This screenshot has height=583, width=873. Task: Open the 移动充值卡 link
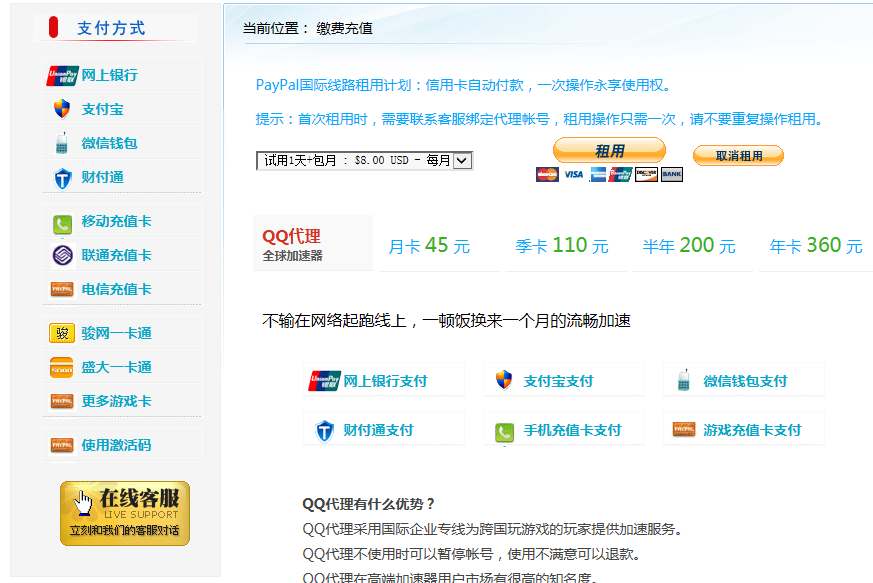pos(116,221)
